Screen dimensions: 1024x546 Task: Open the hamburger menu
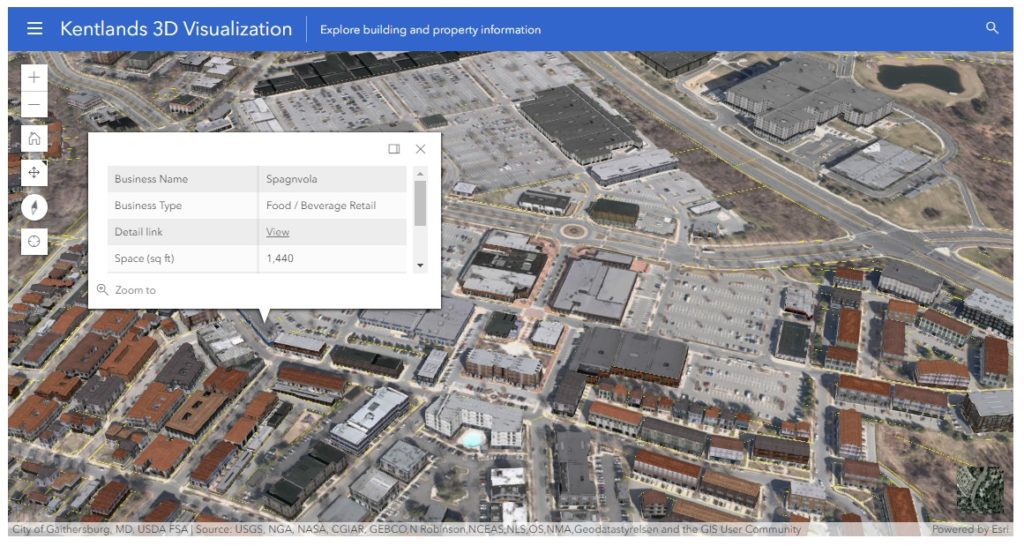click(x=35, y=29)
